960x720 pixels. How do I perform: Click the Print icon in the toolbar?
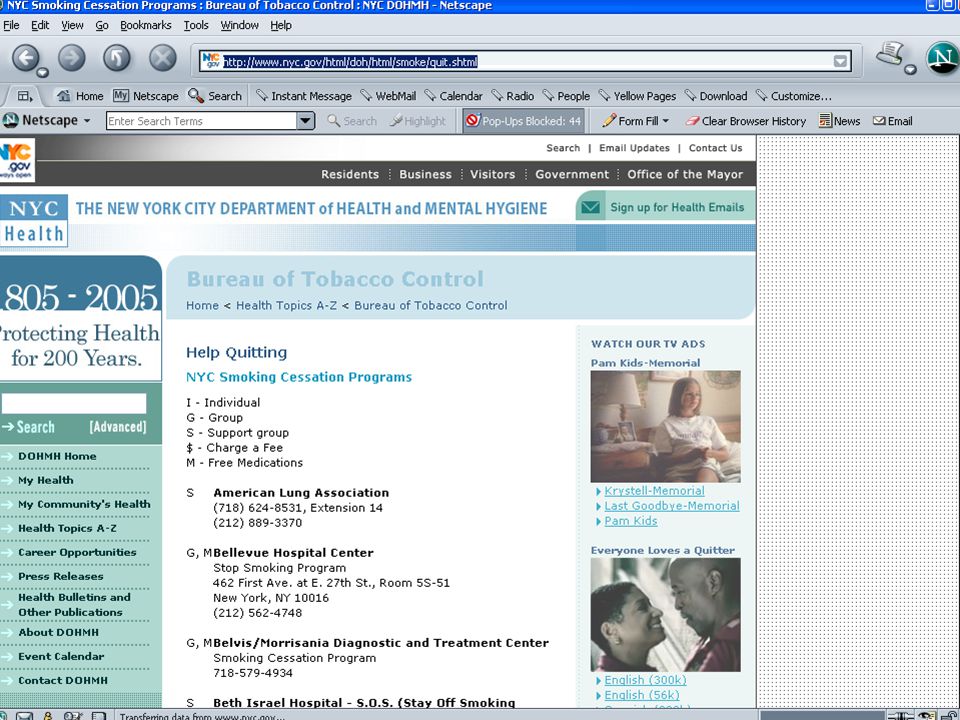891,54
